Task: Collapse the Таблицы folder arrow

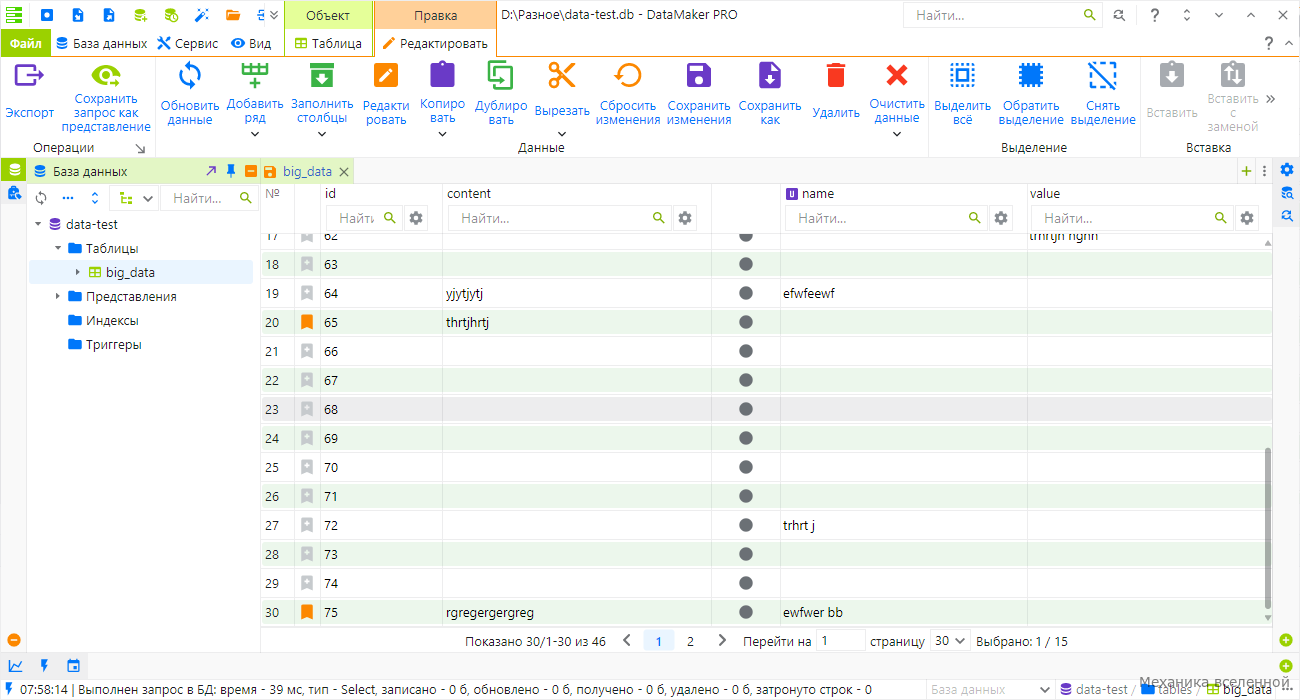Action: point(58,248)
